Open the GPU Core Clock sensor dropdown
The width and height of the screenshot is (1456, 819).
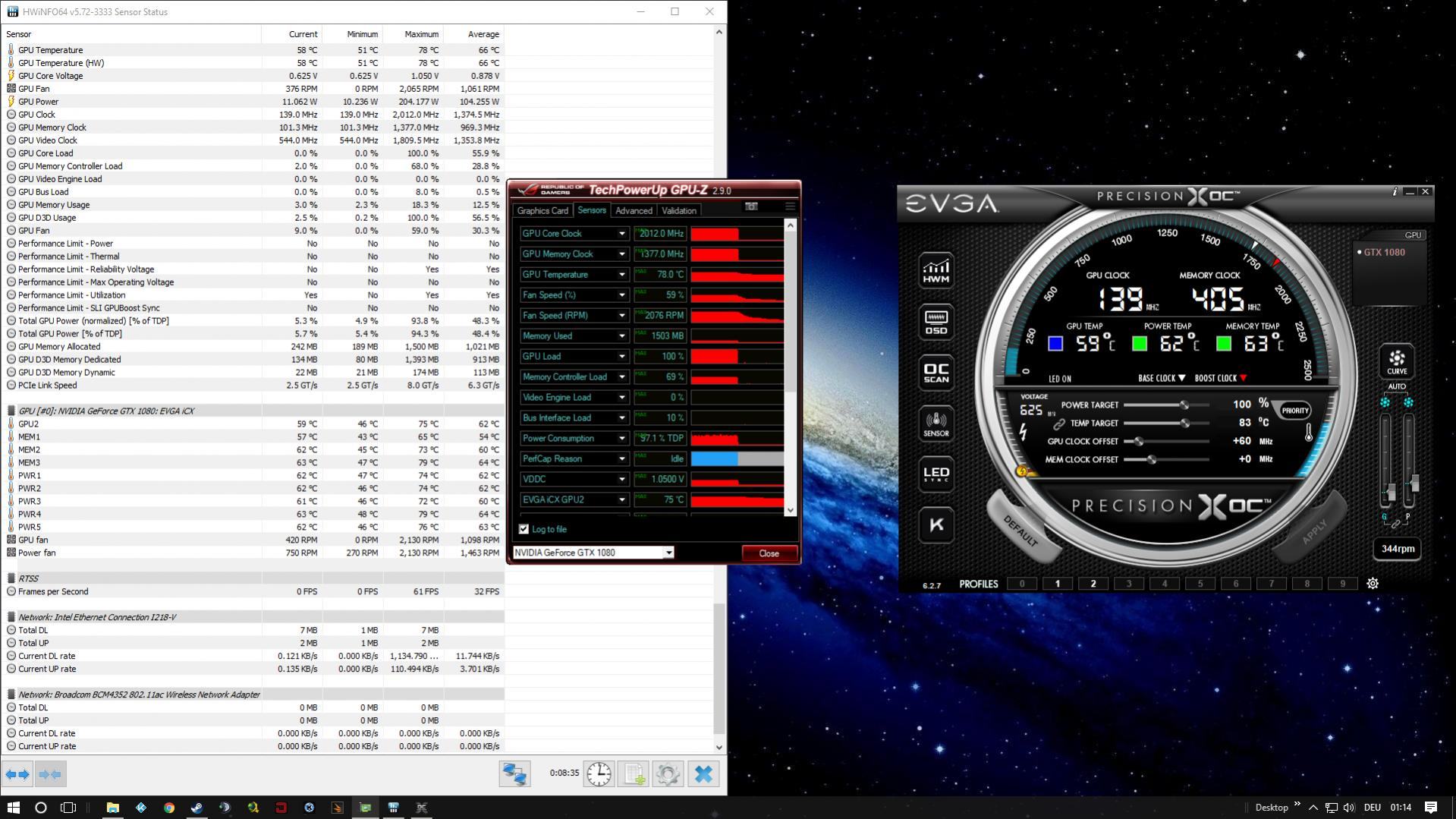click(x=621, y=234)
